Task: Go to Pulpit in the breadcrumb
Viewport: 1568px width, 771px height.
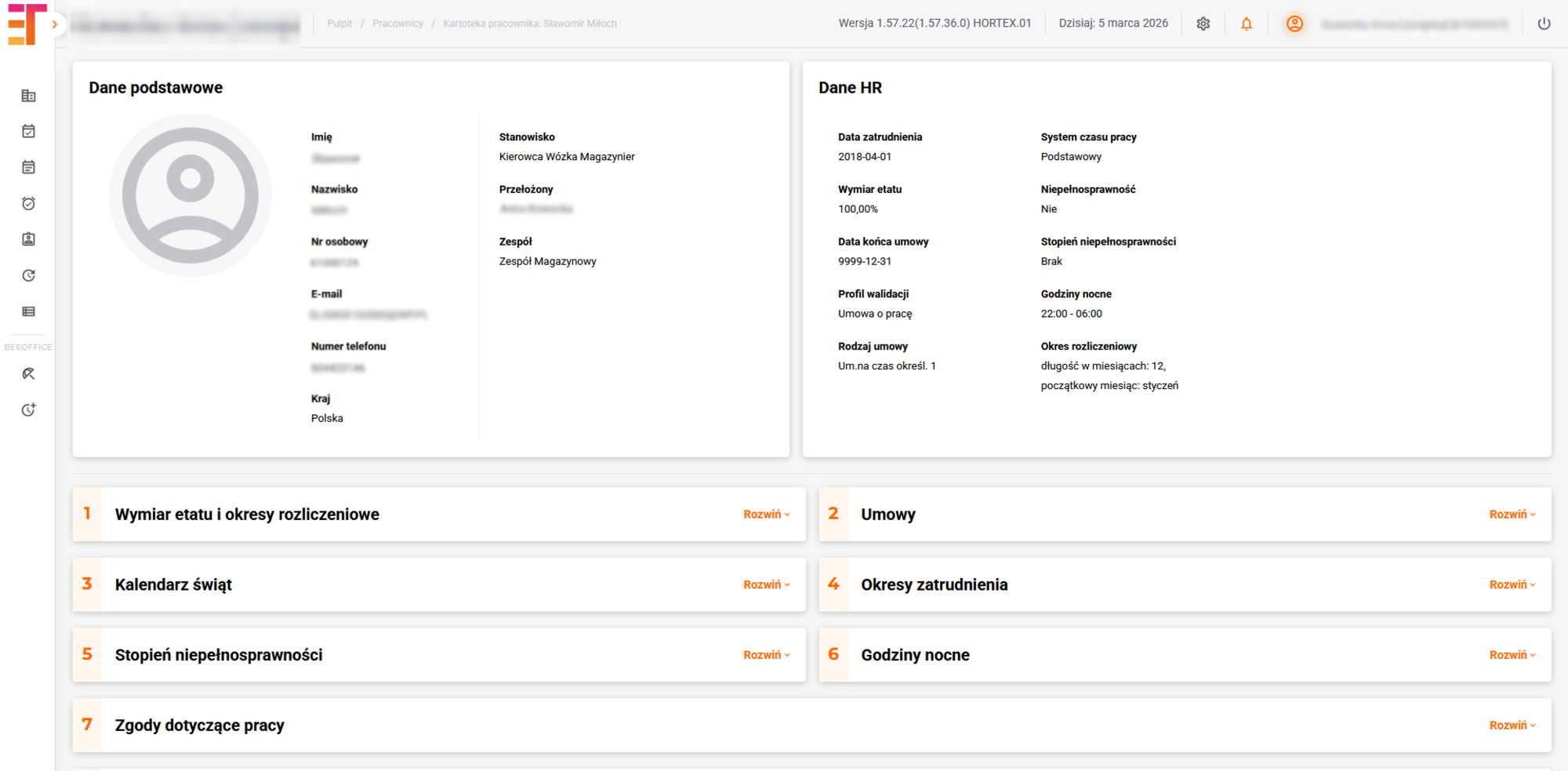Action: 339,24
